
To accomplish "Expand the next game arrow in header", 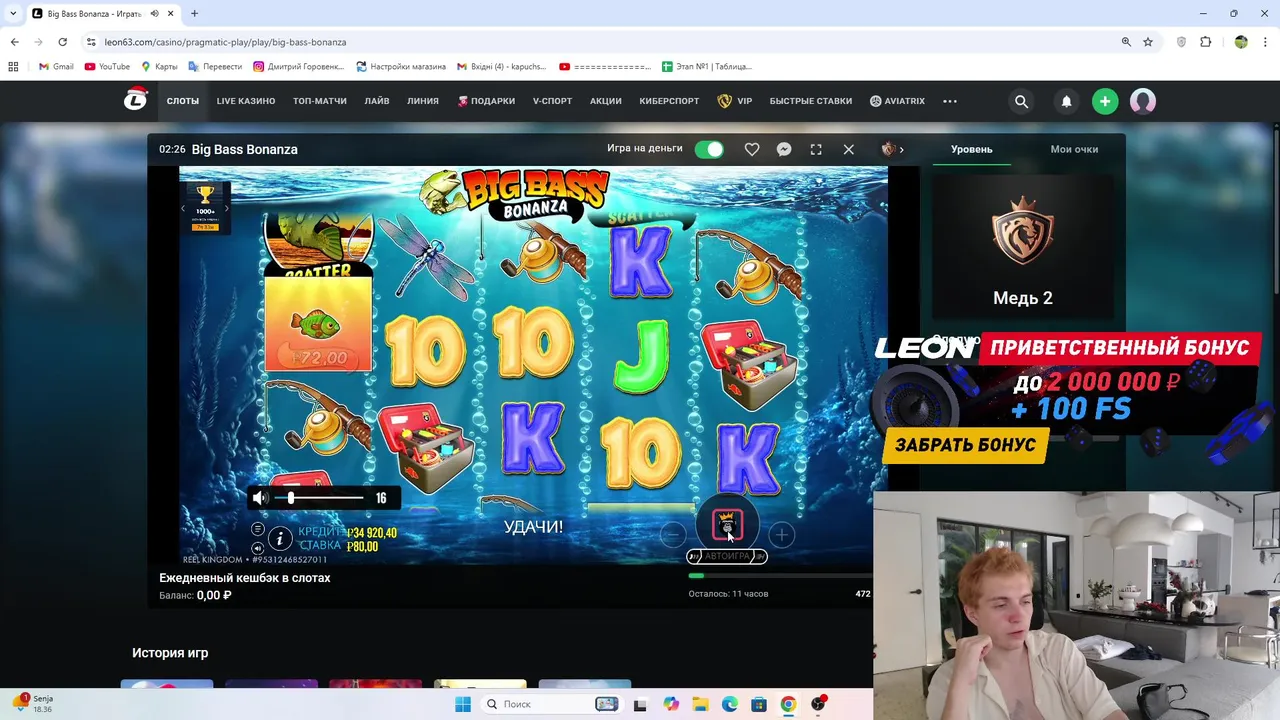I will [x=901, y=150].
